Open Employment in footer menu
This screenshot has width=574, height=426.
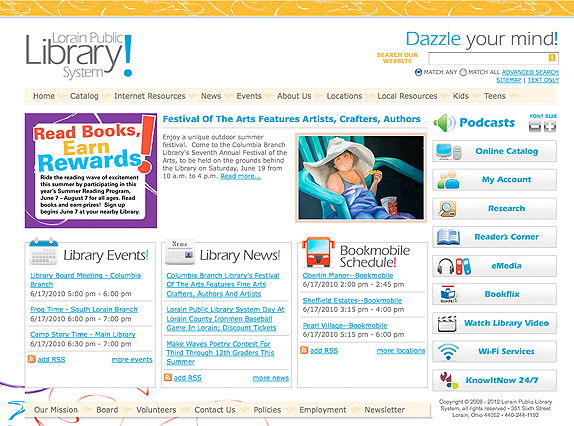click(323, 410)
